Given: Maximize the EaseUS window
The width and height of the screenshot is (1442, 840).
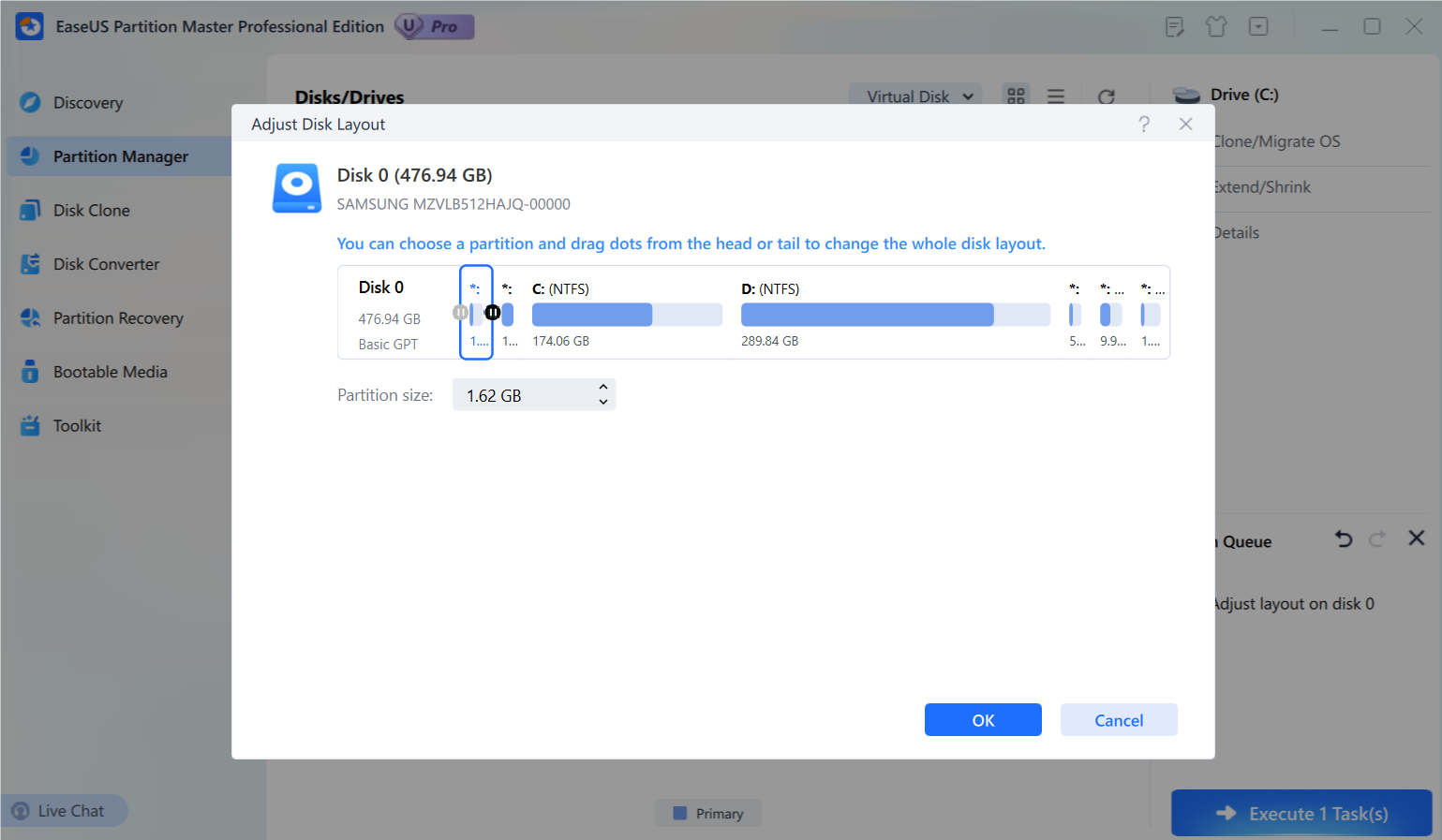Looking at the screenshot, I should pos(1372,26).
